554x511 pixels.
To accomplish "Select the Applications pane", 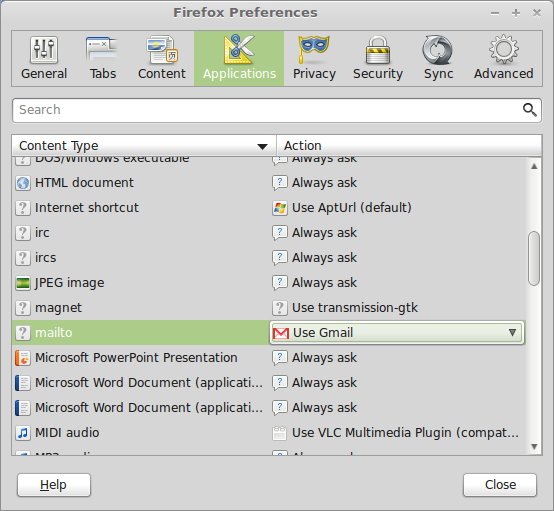I will coord(239,59).
